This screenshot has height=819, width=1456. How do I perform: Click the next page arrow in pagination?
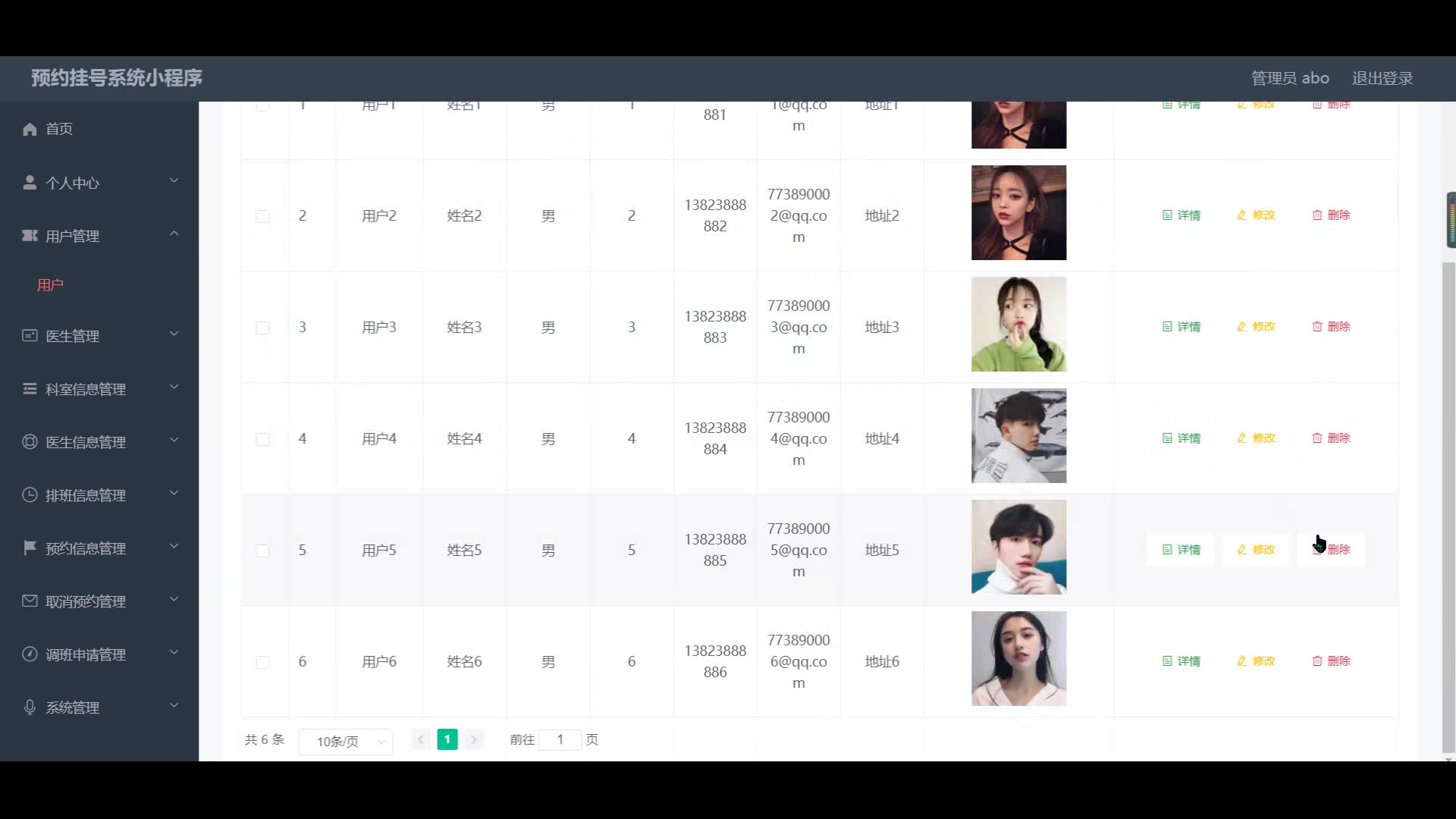tap(474, 739)
